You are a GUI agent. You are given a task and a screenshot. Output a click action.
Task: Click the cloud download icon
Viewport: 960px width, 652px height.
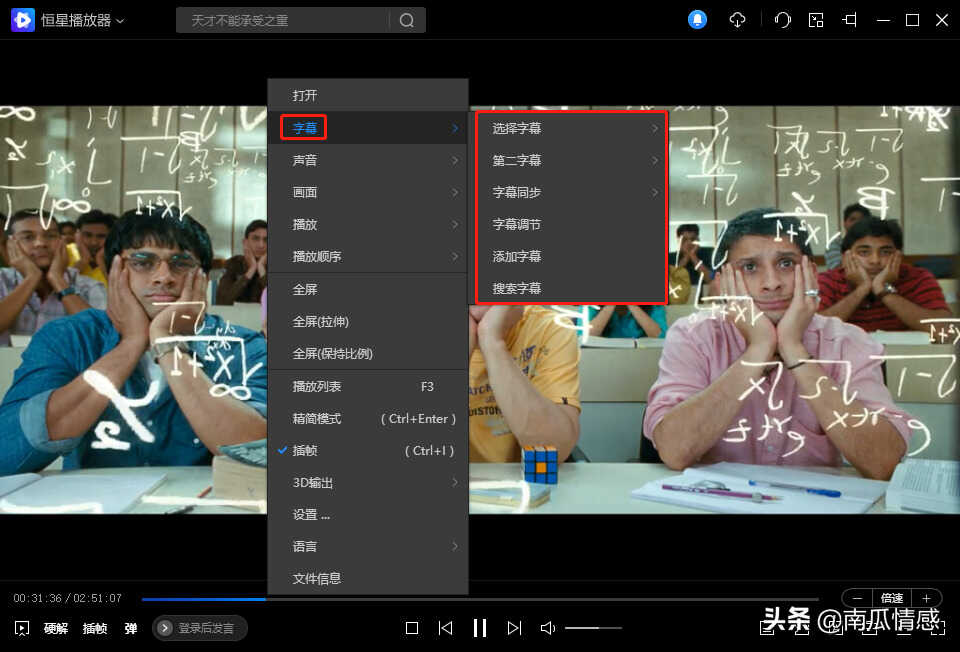[738, 20]
